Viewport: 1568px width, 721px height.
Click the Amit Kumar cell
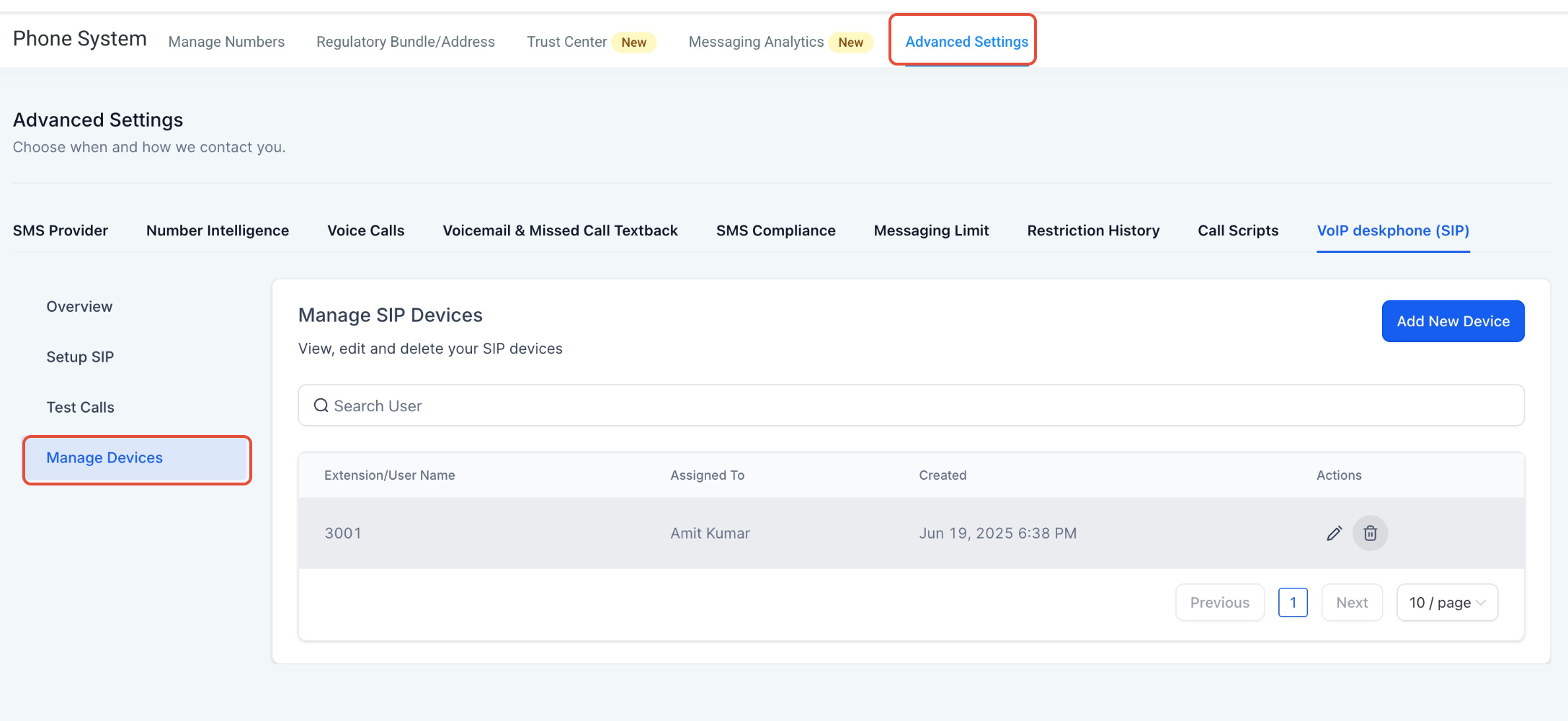tap(710, 533)
